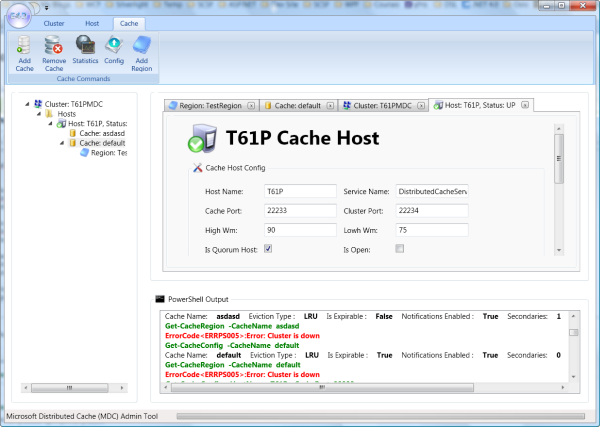Select Cluster: T61PMDC in the tree
This screenshot has height=427, width=600.
coord(73,104)
